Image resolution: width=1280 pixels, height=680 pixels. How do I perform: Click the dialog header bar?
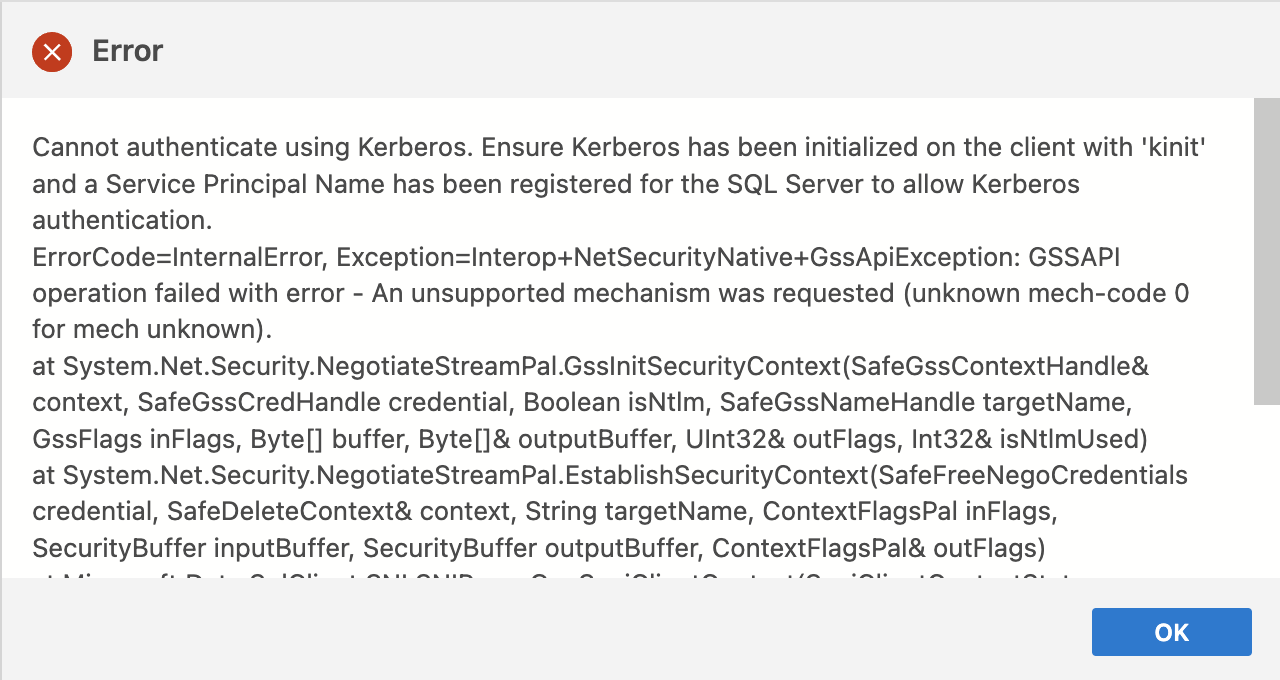pos(640,50)
